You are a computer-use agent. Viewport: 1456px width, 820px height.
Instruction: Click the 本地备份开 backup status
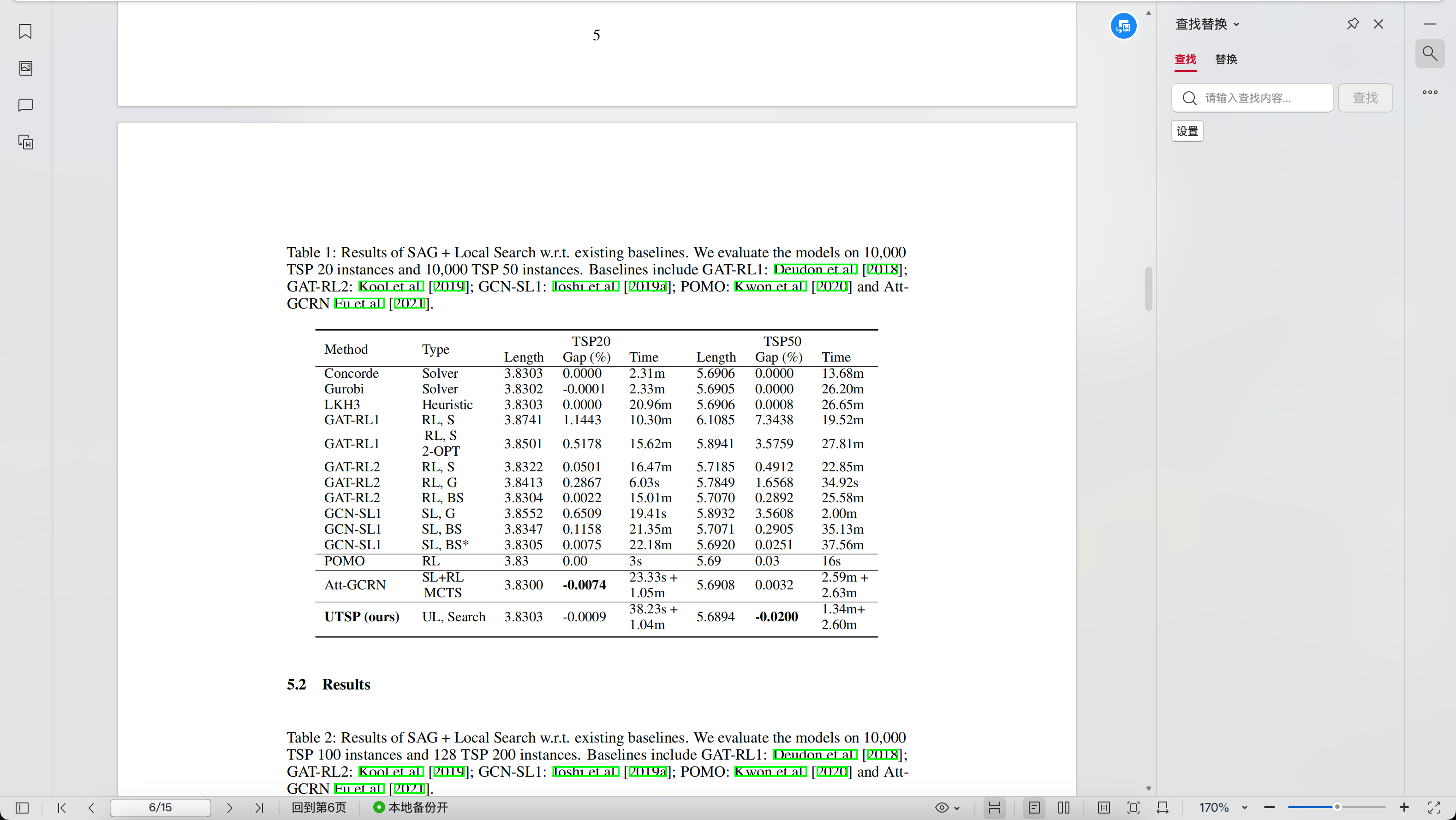[411, 808]
